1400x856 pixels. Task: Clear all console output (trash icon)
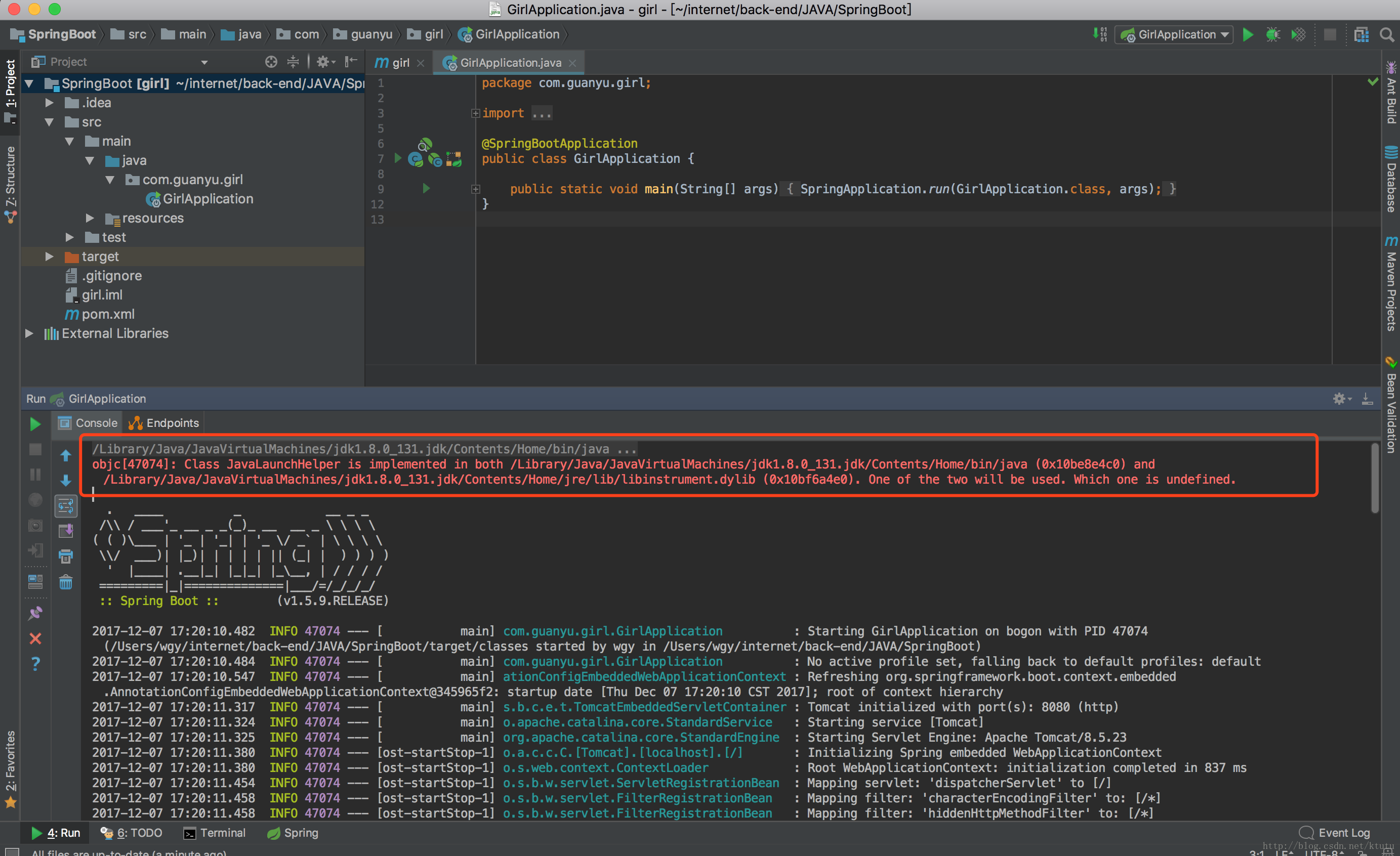pyautogui.click(x=66, y=582)
